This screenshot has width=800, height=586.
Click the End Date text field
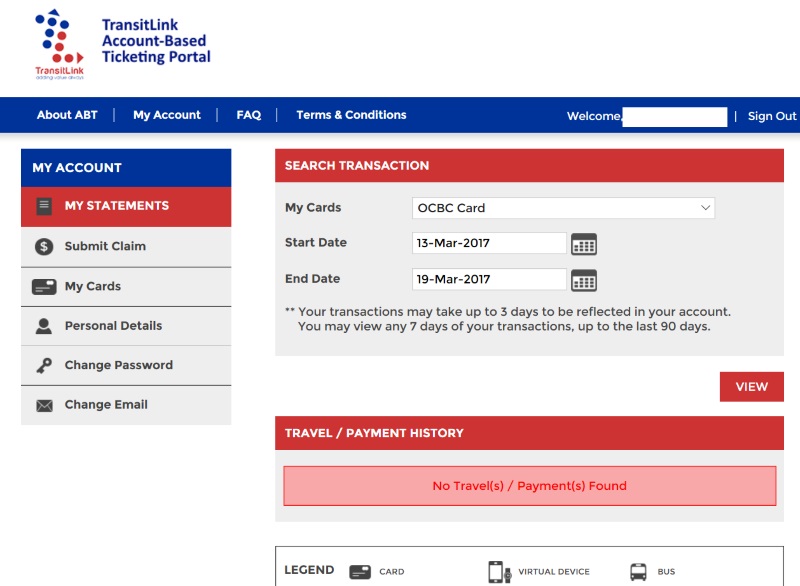pyautogui.click(x=489, y=279)
